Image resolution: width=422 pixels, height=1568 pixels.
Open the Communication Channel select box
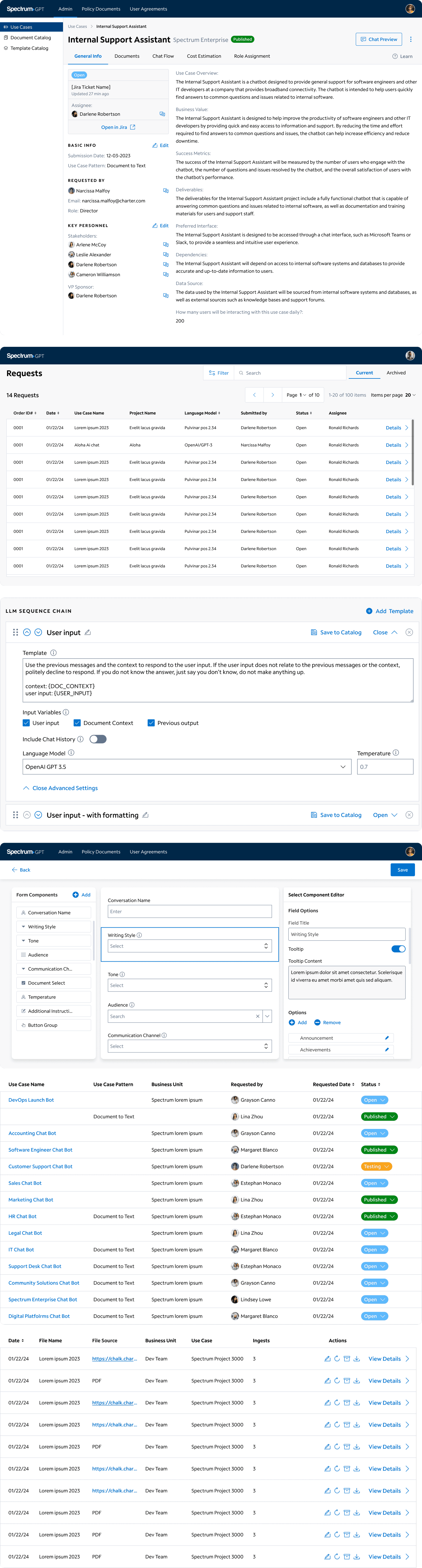(190, 1046)
